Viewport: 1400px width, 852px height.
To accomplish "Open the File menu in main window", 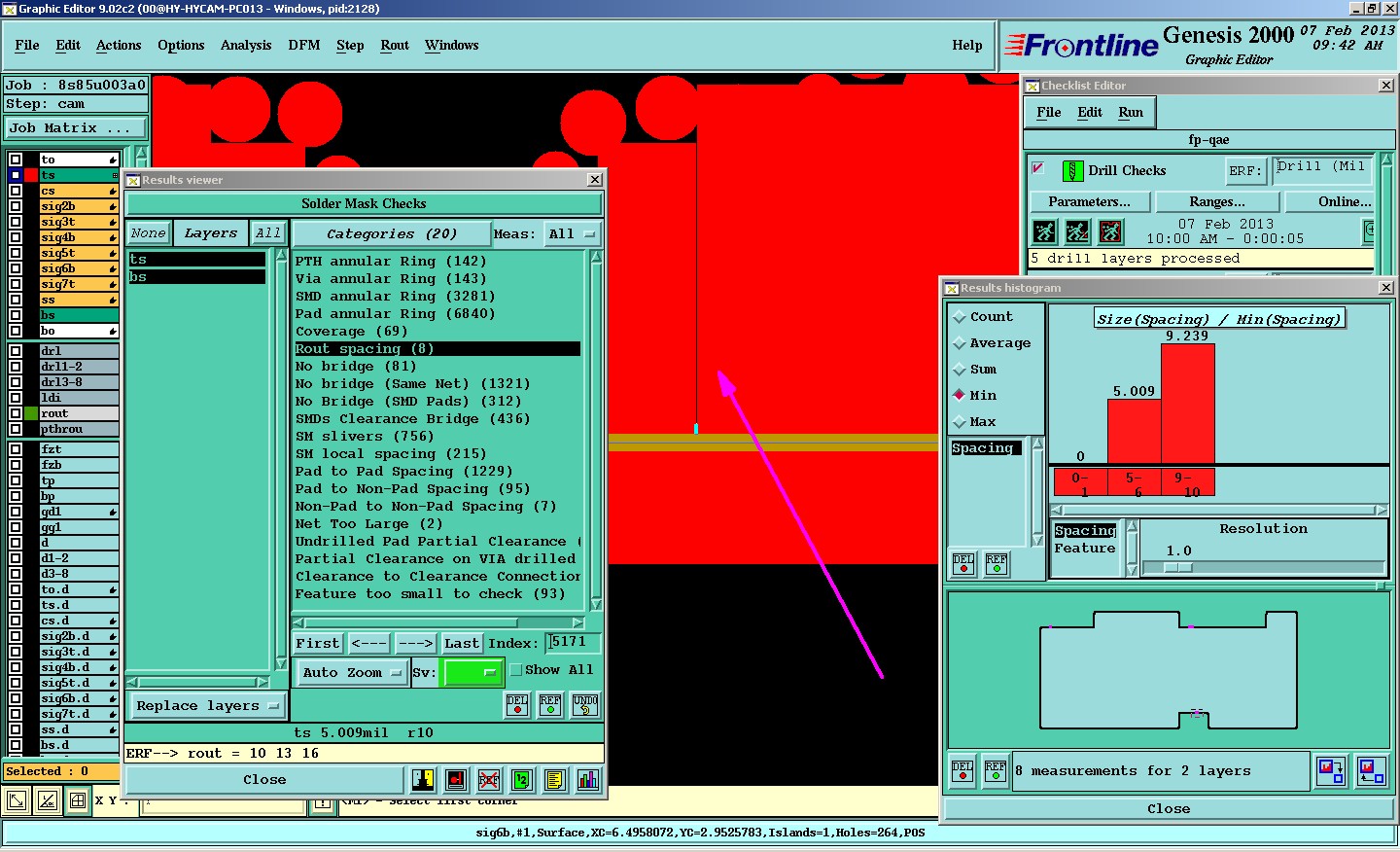I will 27,46.
